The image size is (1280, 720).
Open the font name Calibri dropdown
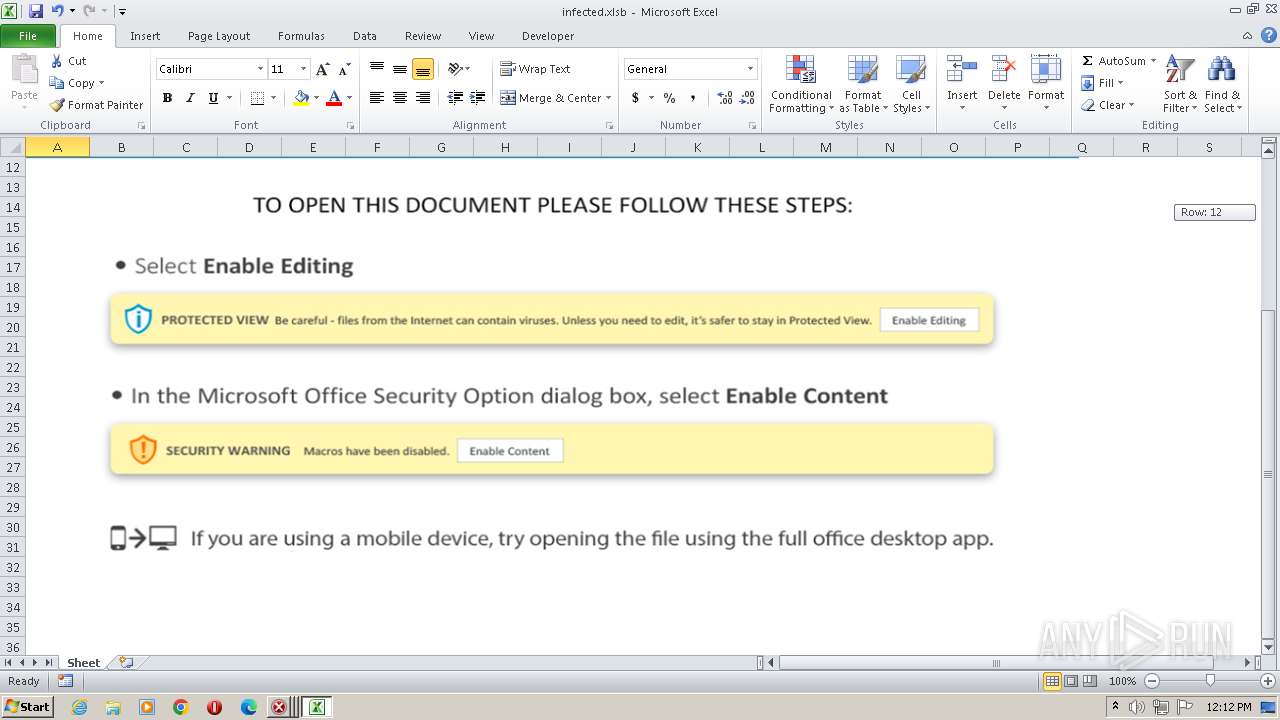point(260,69)
